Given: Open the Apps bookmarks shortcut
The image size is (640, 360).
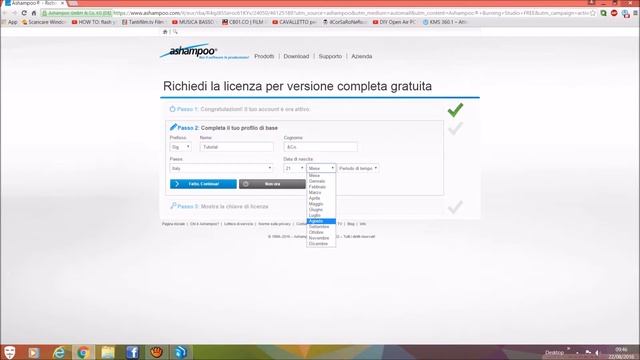Looking at the screenshot, I should click(x=10, y=22).
